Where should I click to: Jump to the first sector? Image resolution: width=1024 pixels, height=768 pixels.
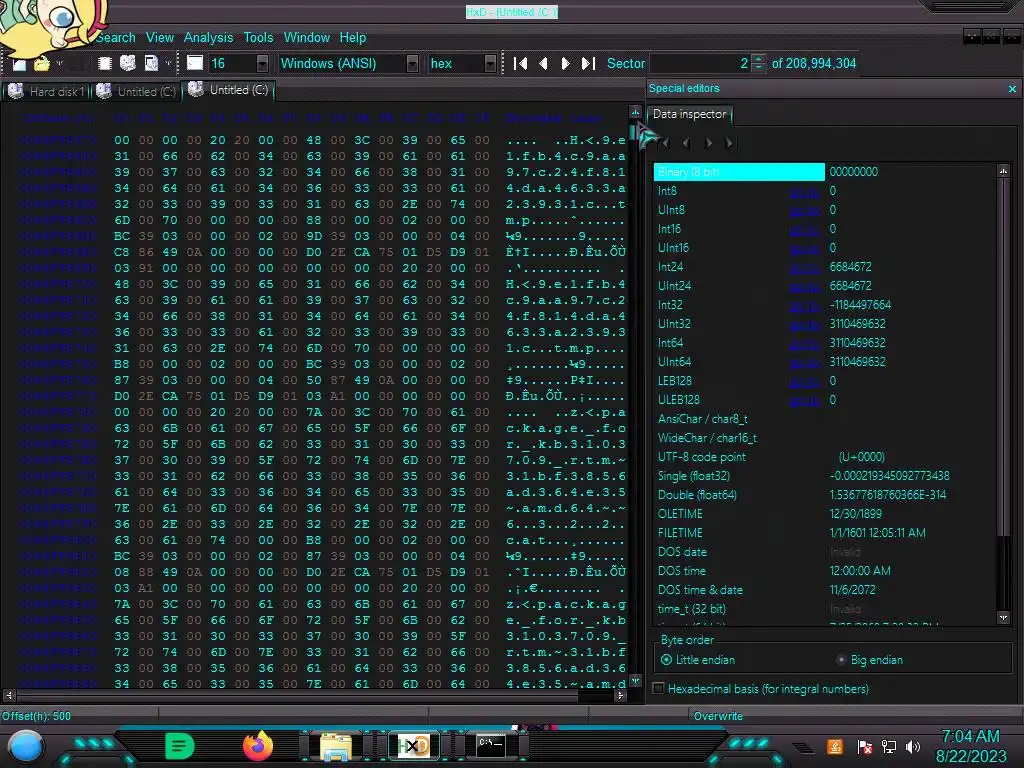pos(520,63)
